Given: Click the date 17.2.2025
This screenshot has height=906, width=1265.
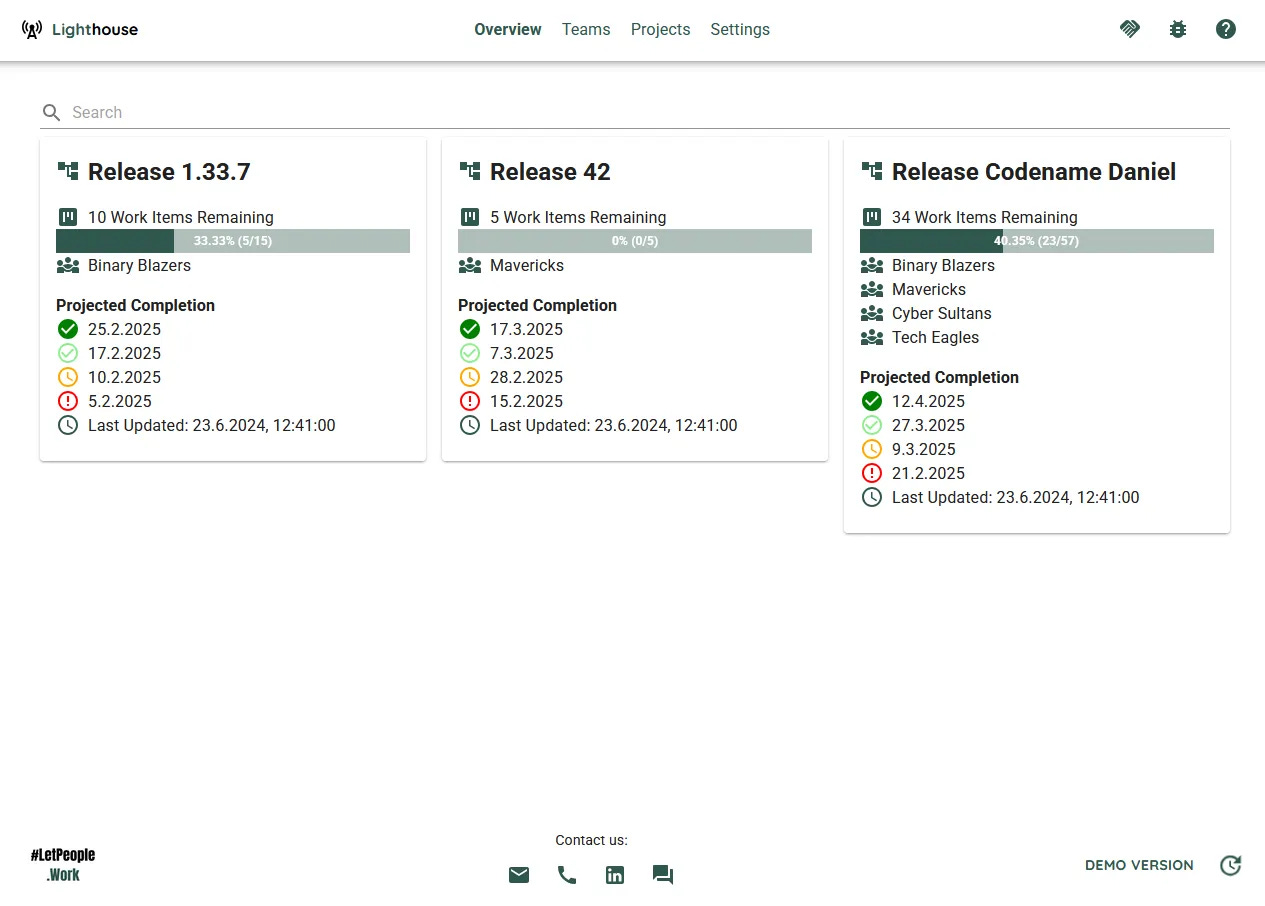Looking at the screenshot, I should (x=124, y=353).
